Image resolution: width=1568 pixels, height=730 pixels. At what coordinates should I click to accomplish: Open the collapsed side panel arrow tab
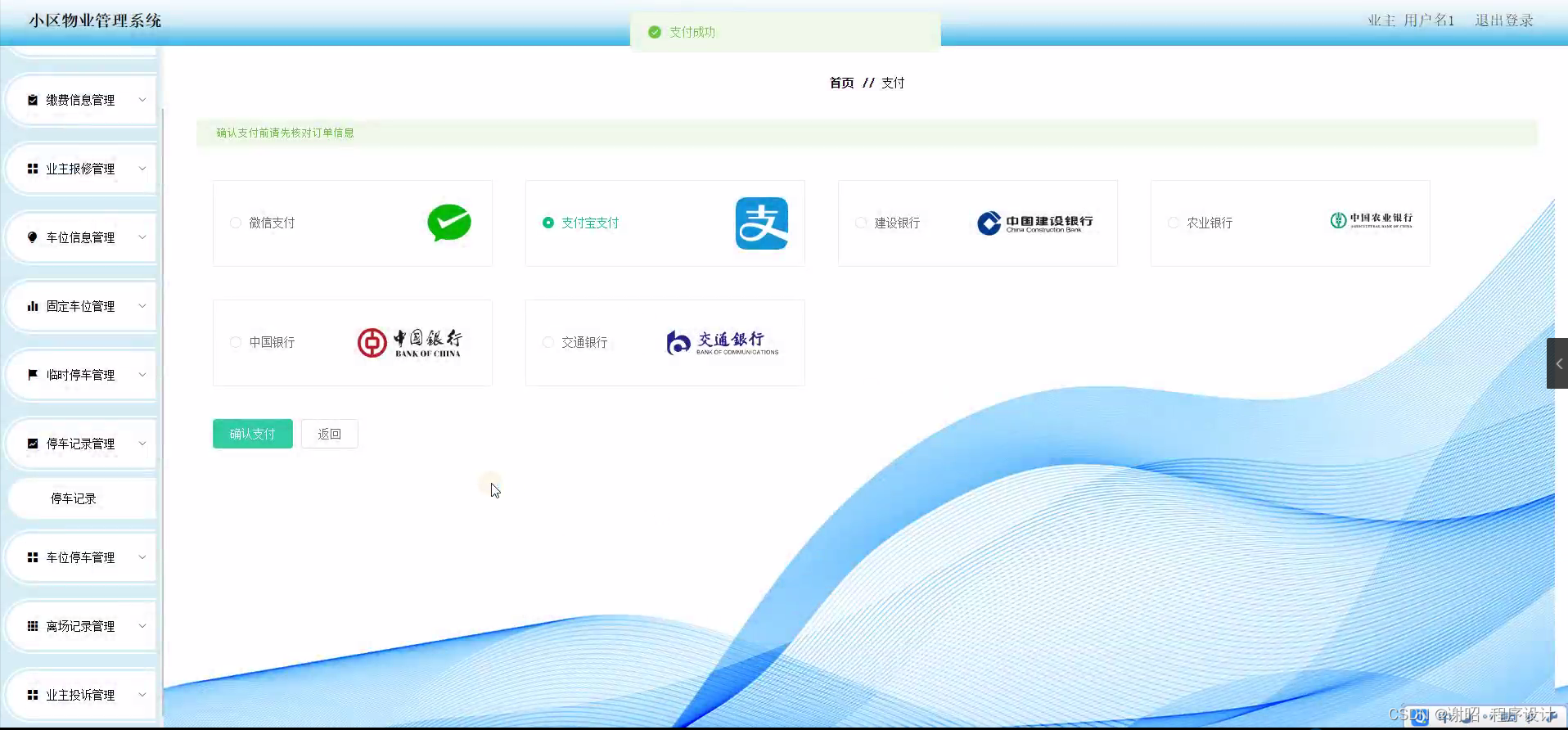point(1557,363)
